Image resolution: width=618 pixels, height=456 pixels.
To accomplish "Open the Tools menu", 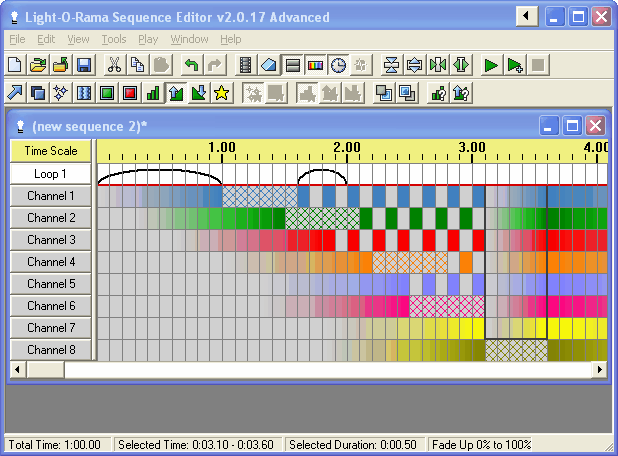I will point(114,39).
